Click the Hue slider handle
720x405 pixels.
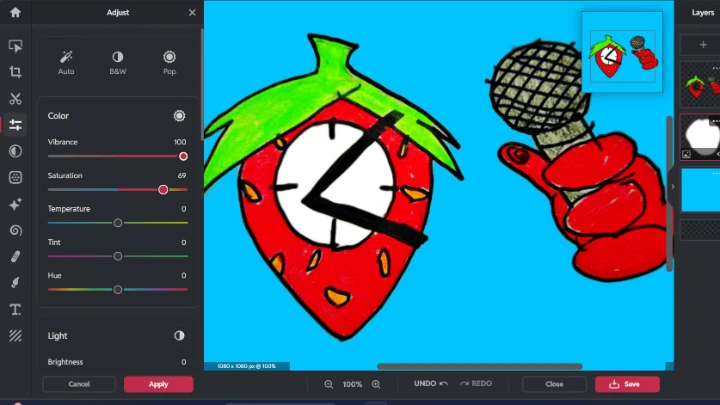pyautogui.click(x=118, y=289)
